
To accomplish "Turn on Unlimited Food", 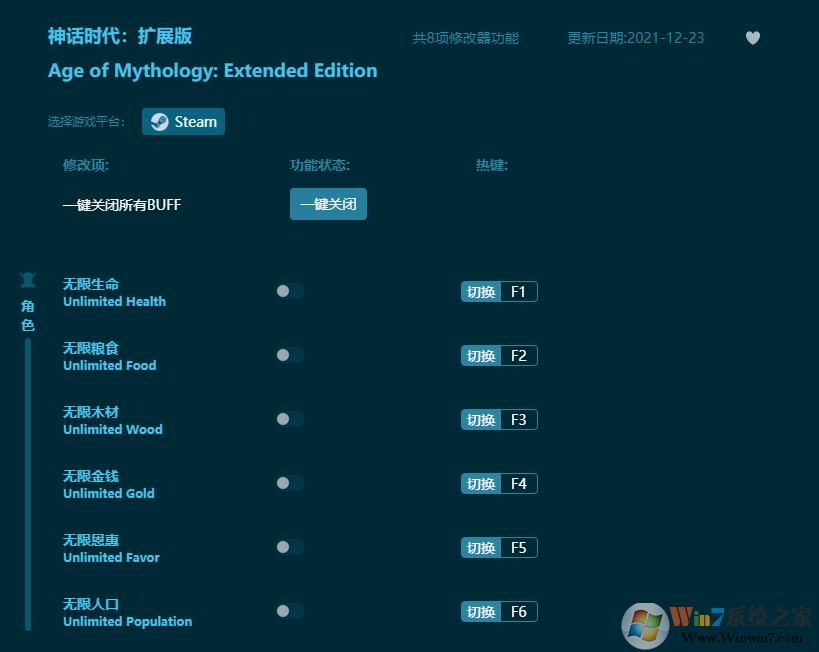I will (x=289, y=355).
